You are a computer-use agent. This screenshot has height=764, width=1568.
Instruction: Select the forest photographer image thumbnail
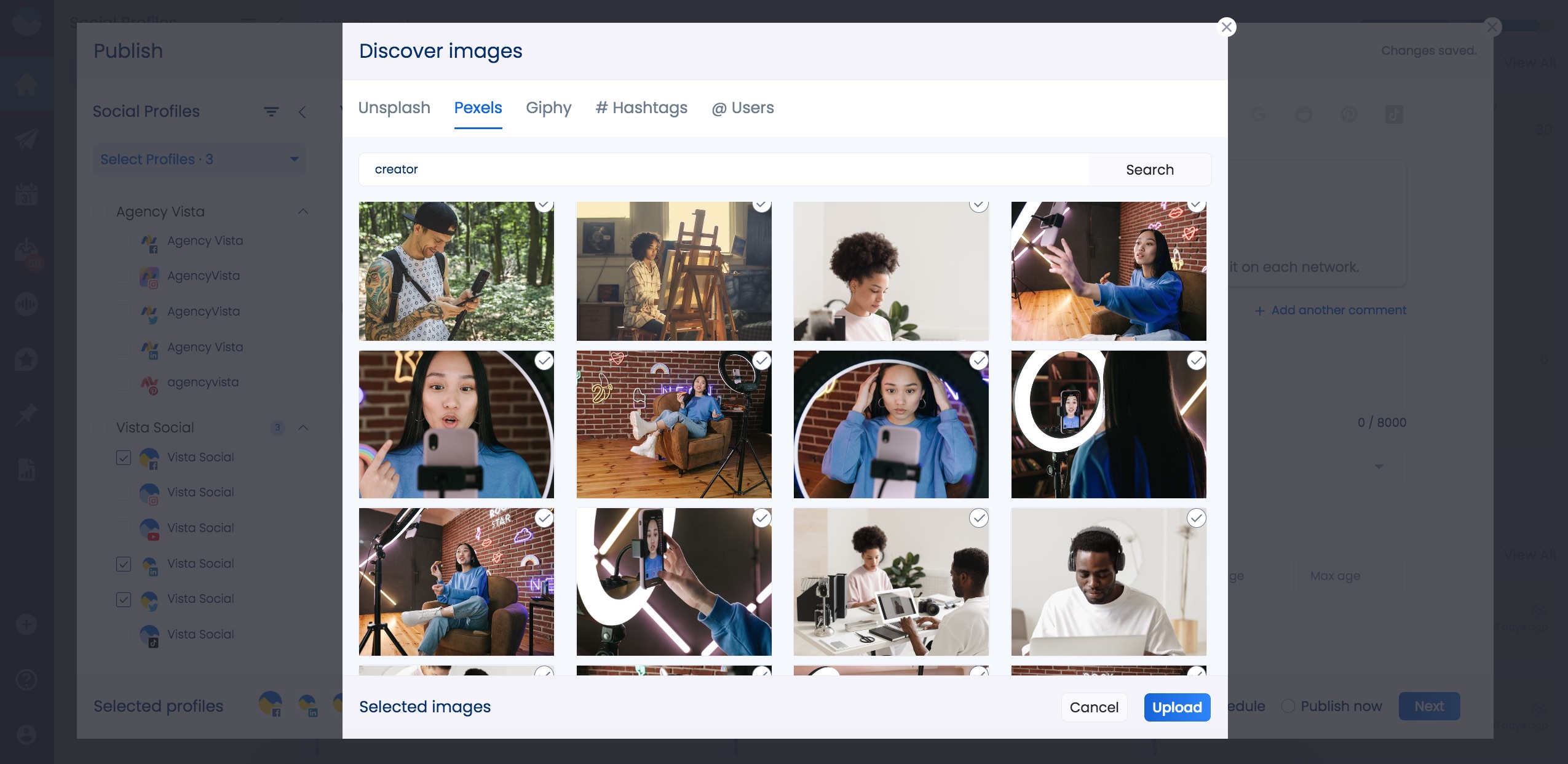point(456,271)
